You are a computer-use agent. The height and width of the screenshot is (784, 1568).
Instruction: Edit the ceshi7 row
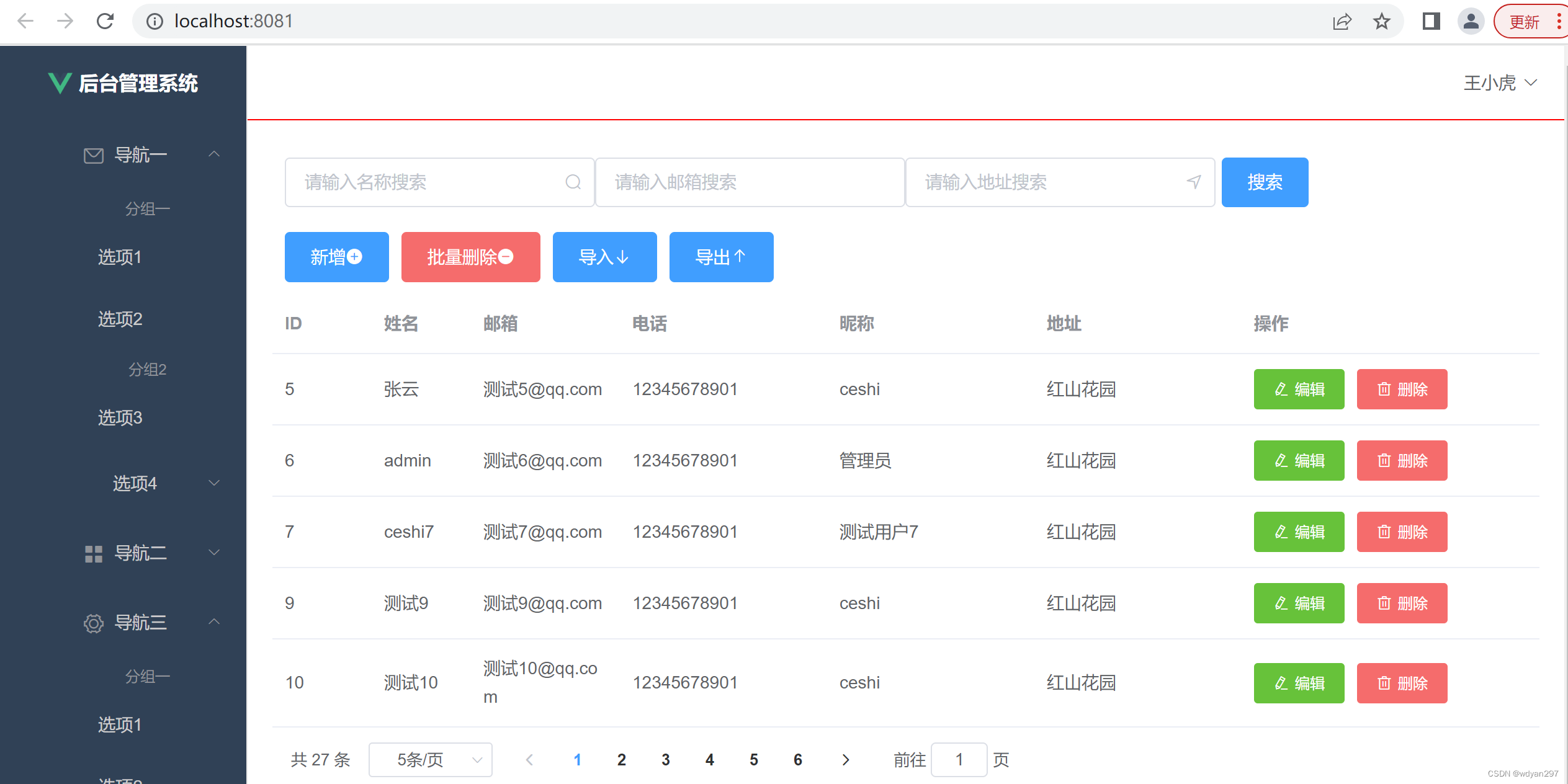pos(1299,532)
